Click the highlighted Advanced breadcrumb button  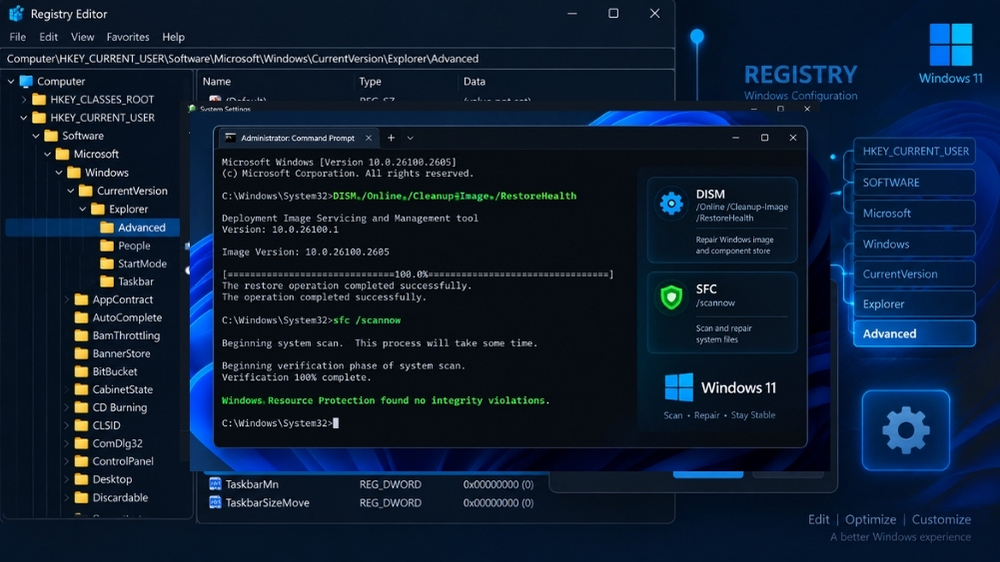[915, 334]
